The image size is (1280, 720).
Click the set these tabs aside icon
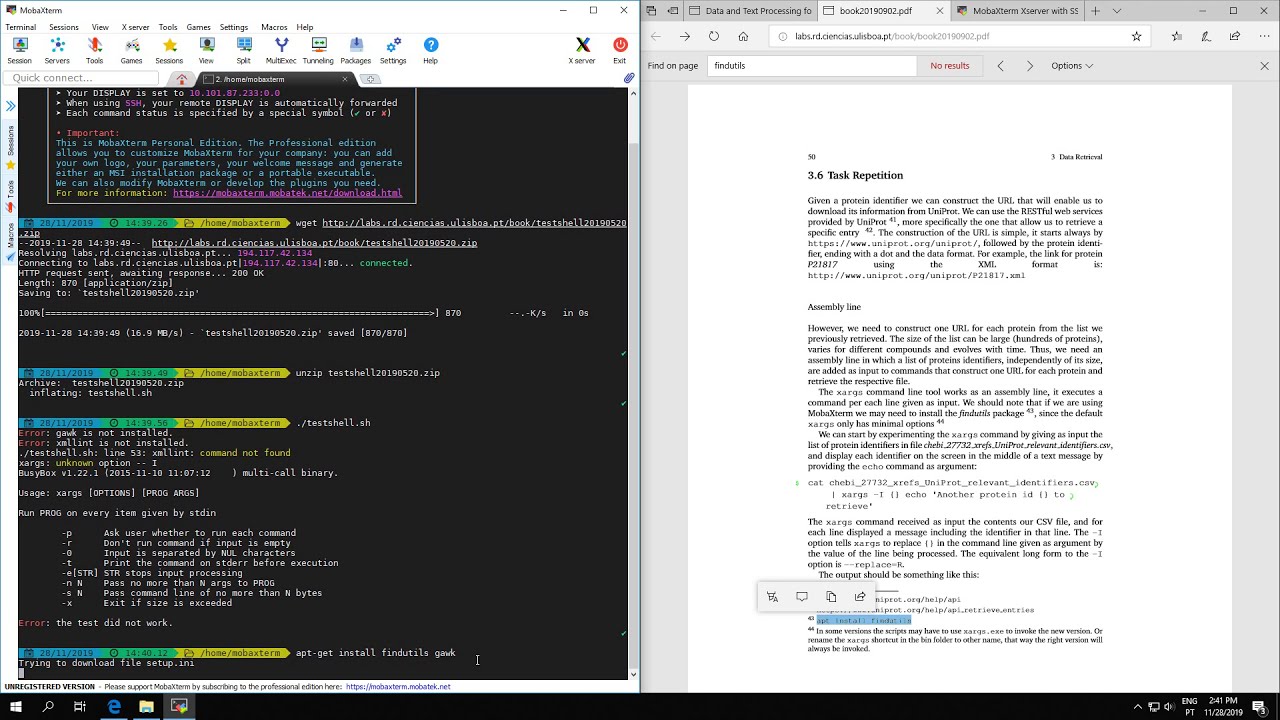pyautogui.click(x=673, y=11)
